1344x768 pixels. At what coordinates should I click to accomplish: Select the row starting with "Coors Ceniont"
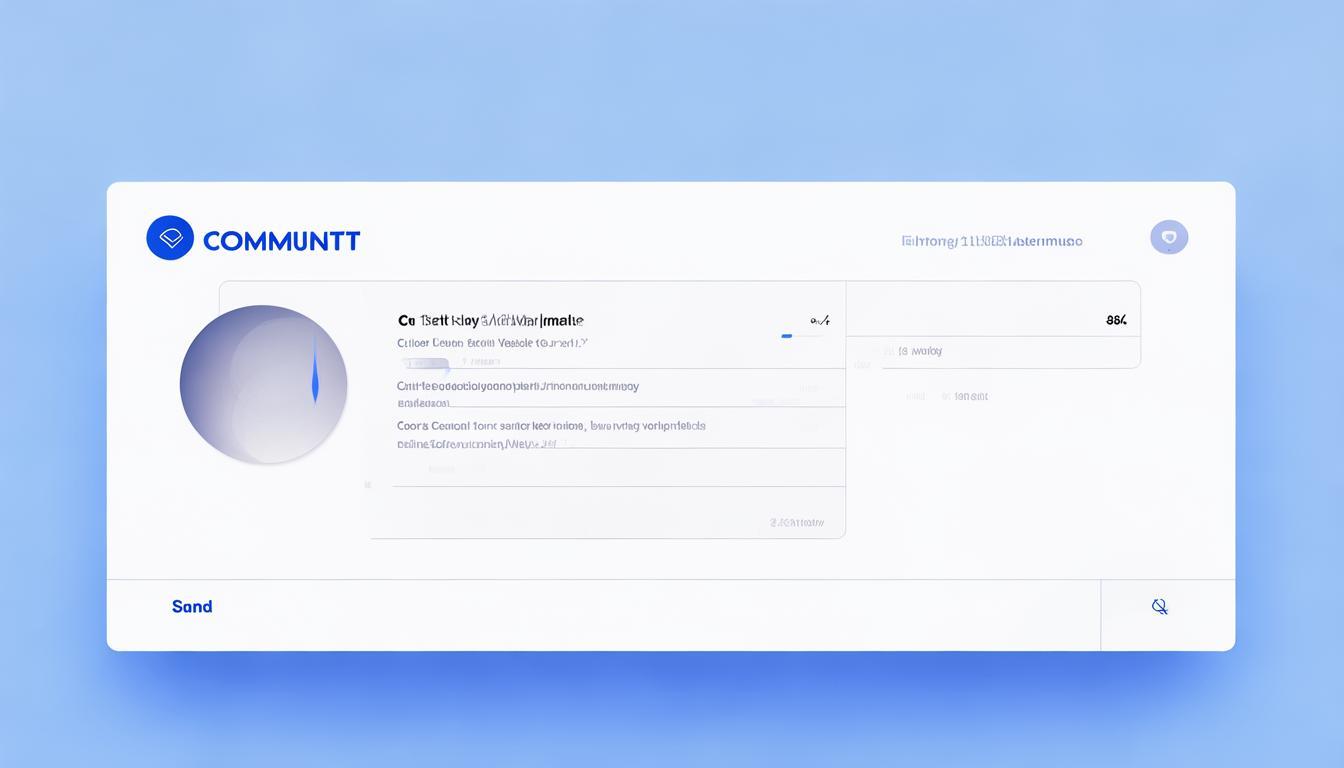pyautogui.click(x=551, y=426)
